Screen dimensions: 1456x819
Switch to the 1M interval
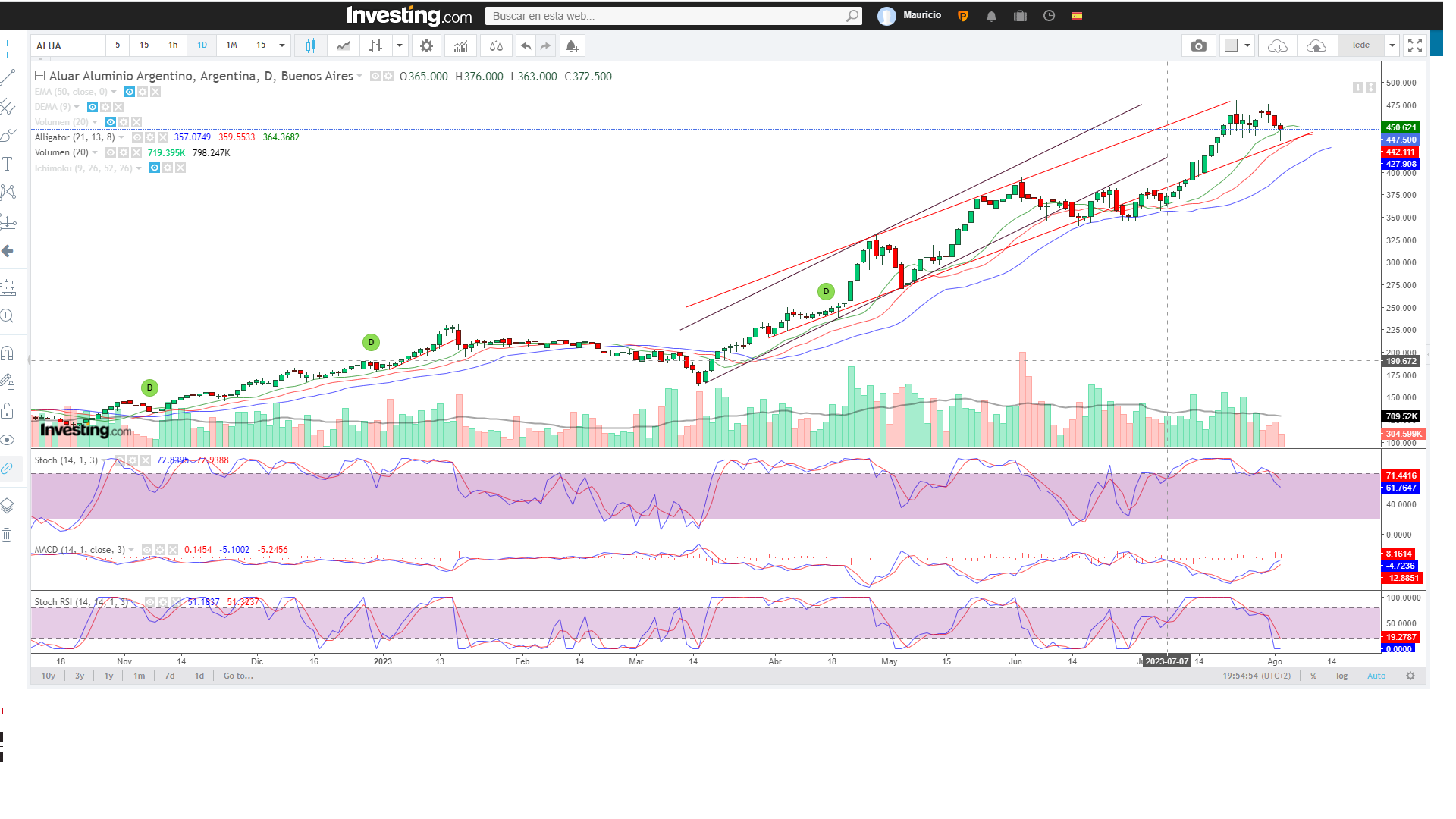pos(232,45)
